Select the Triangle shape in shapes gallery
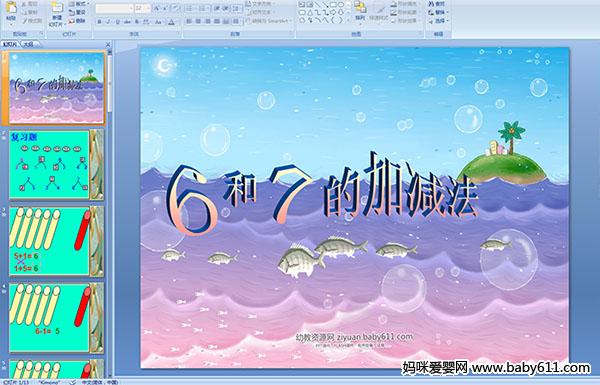This screenshot has width=600, height=385. point(310,12)
